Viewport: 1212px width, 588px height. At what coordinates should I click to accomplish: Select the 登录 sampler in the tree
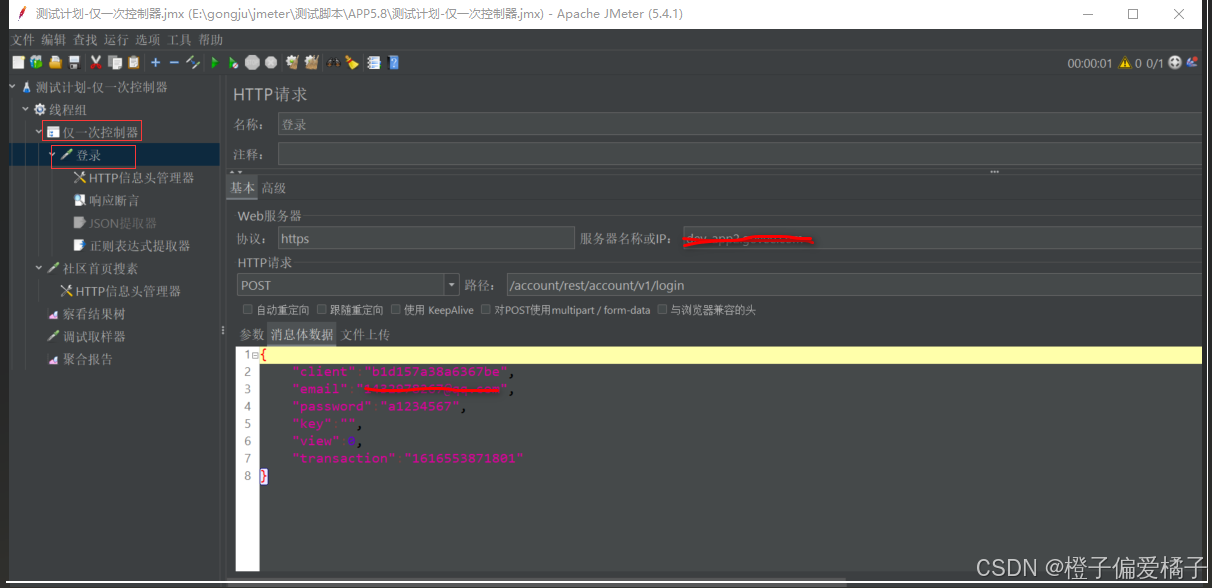click(x=89, y=156)
